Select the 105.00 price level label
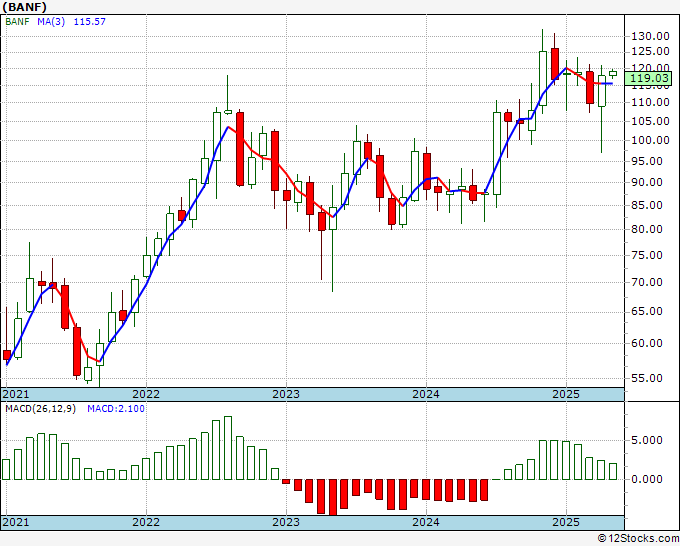The width and height of the screenshot is (680, 546). (650, 121)
